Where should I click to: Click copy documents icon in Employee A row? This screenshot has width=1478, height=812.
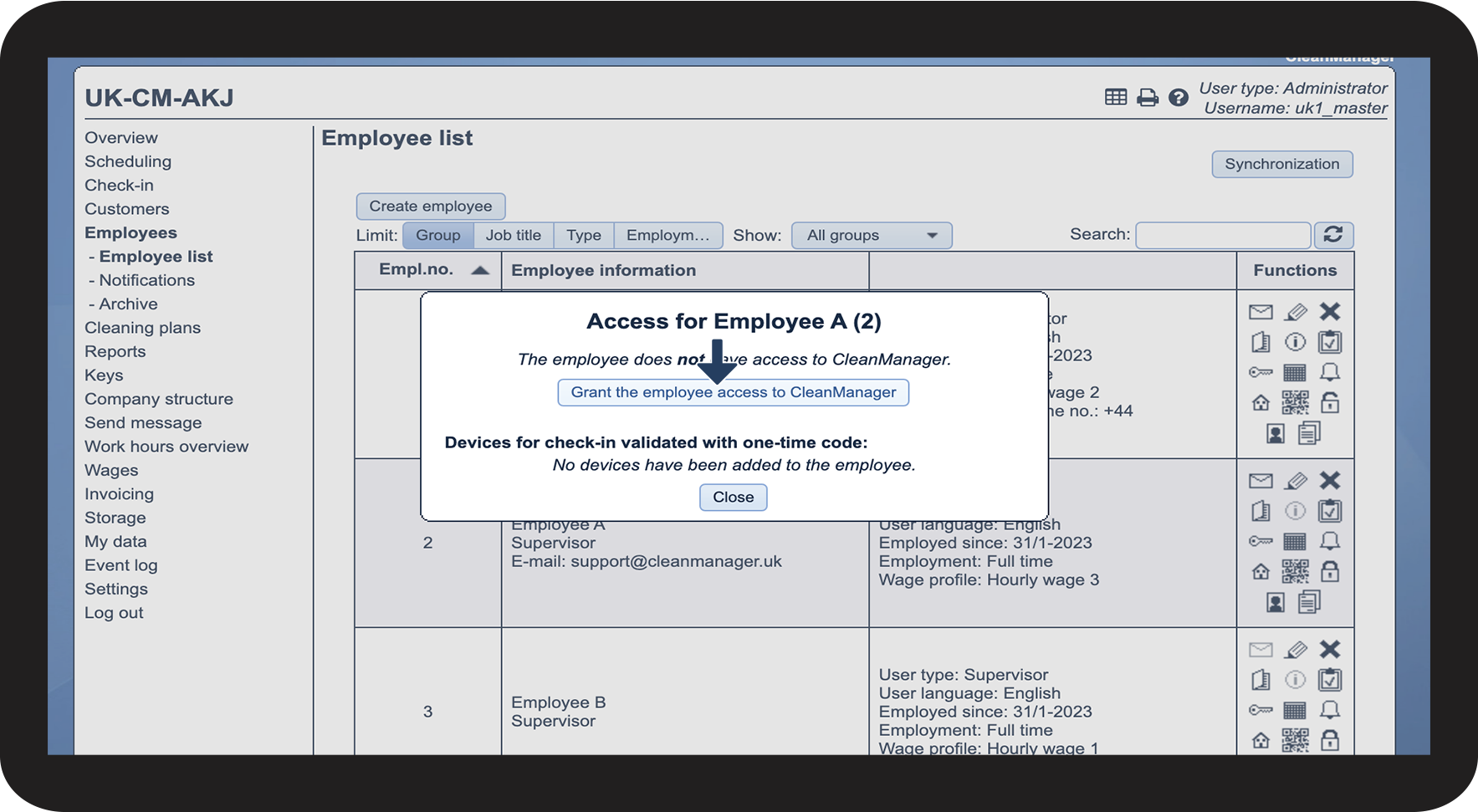(x=1309, y=601)
